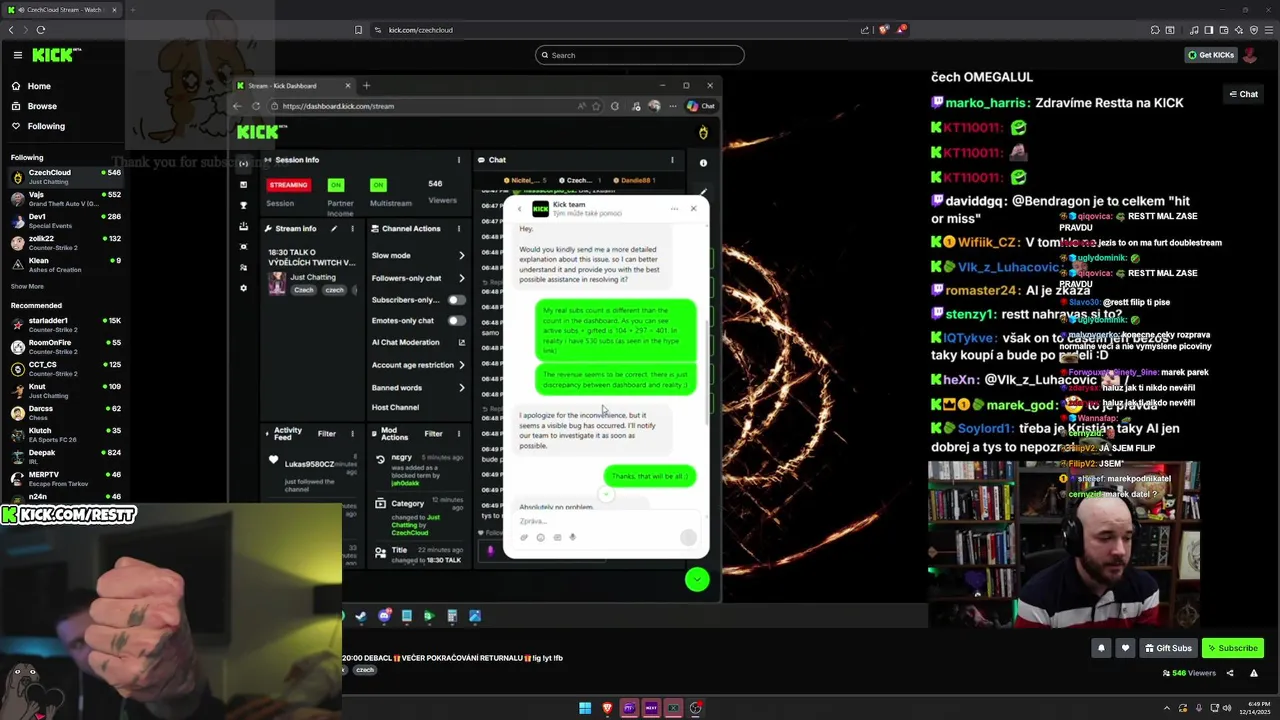Click the share icon beside viewer count
The image size is (1280, 720).
click(x=1230, y=673)
